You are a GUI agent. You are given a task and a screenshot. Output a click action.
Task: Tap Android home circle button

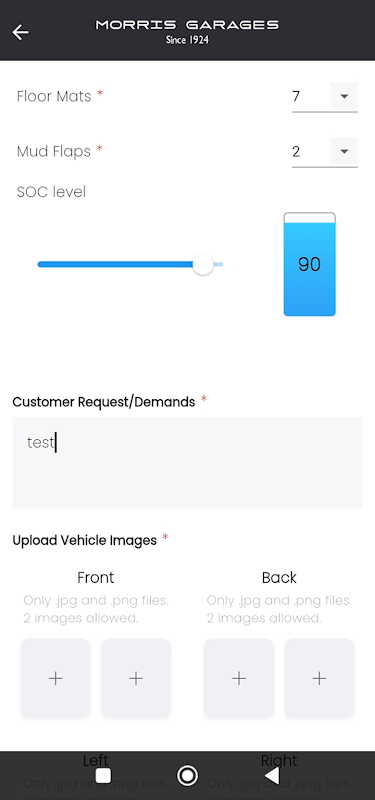[187, 776]
